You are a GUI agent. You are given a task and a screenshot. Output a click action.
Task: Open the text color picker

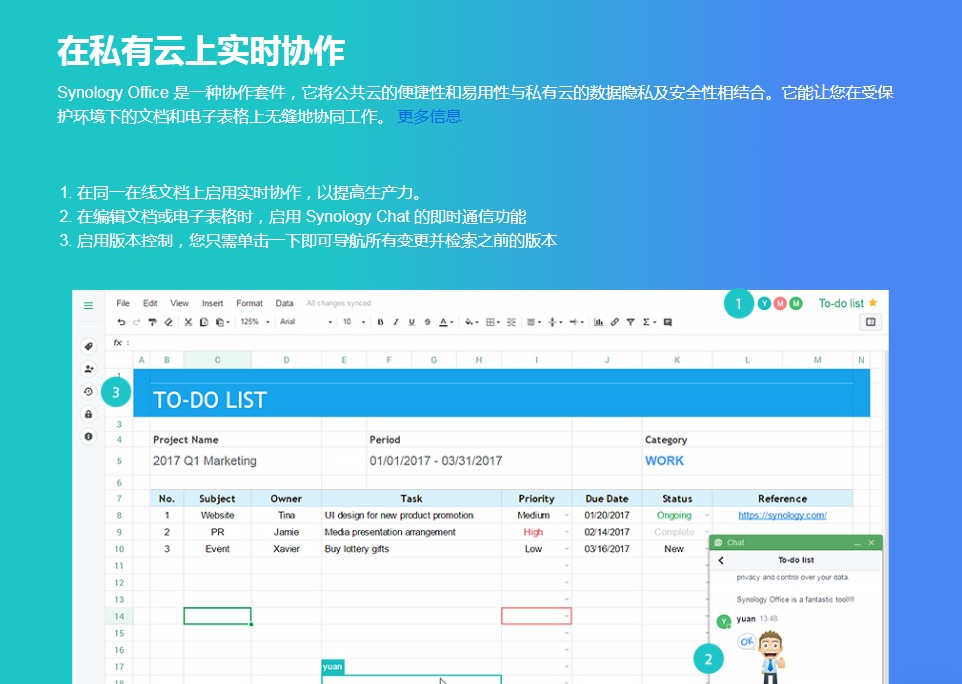coord(446,322)
